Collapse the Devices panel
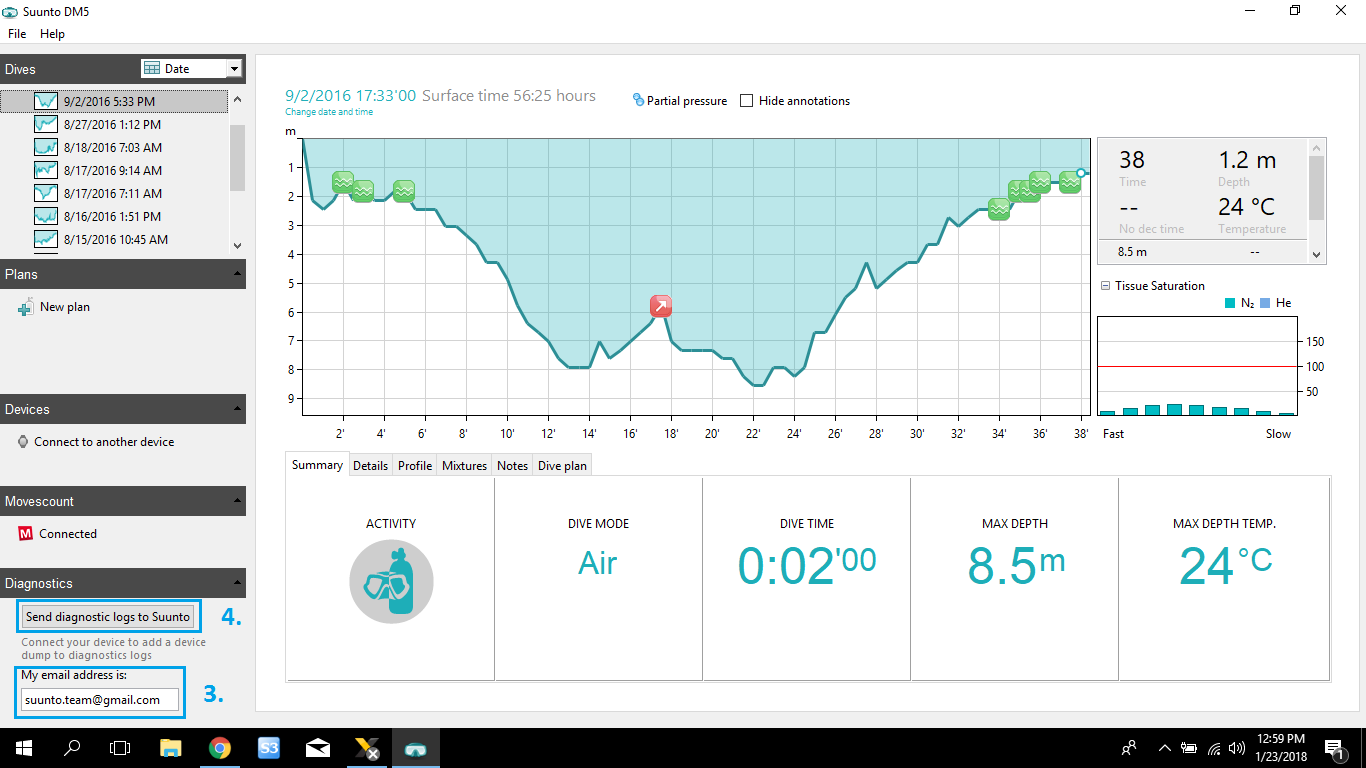 pyautogui.click(x=238, y=409)
